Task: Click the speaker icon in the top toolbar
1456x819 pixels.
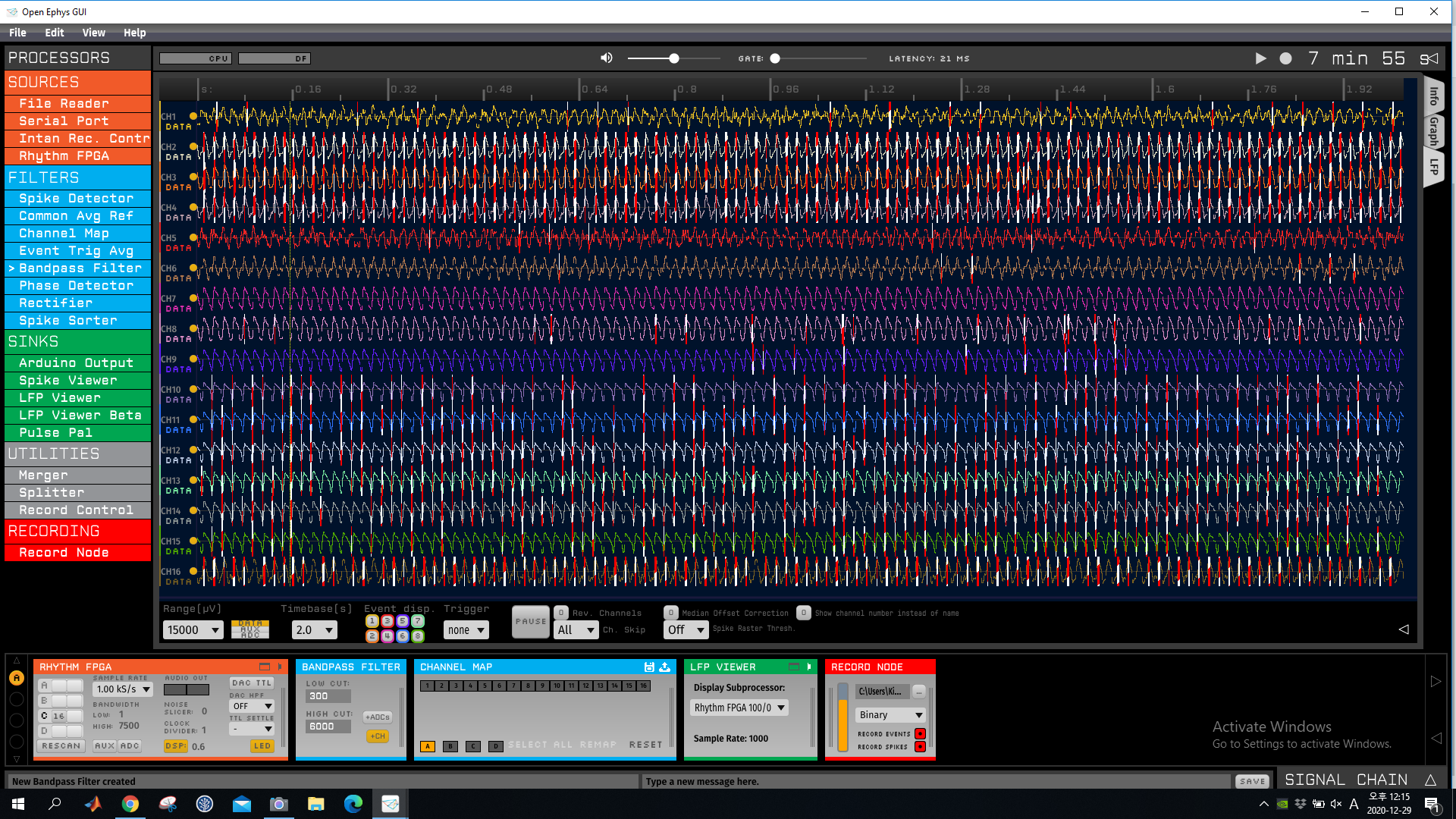Action: coord(605,58)
